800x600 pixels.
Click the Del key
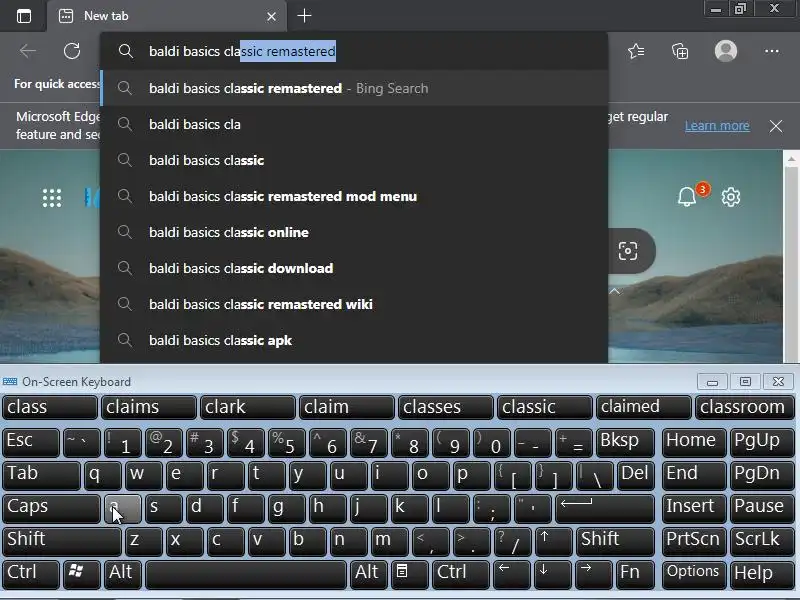pyautogui.click(x=635, y=475)
